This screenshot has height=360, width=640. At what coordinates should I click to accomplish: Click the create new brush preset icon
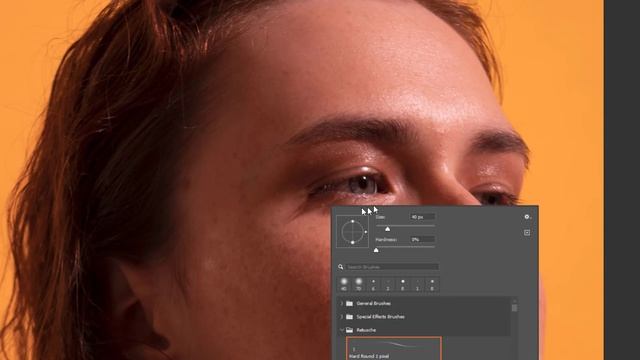point(527,233)
